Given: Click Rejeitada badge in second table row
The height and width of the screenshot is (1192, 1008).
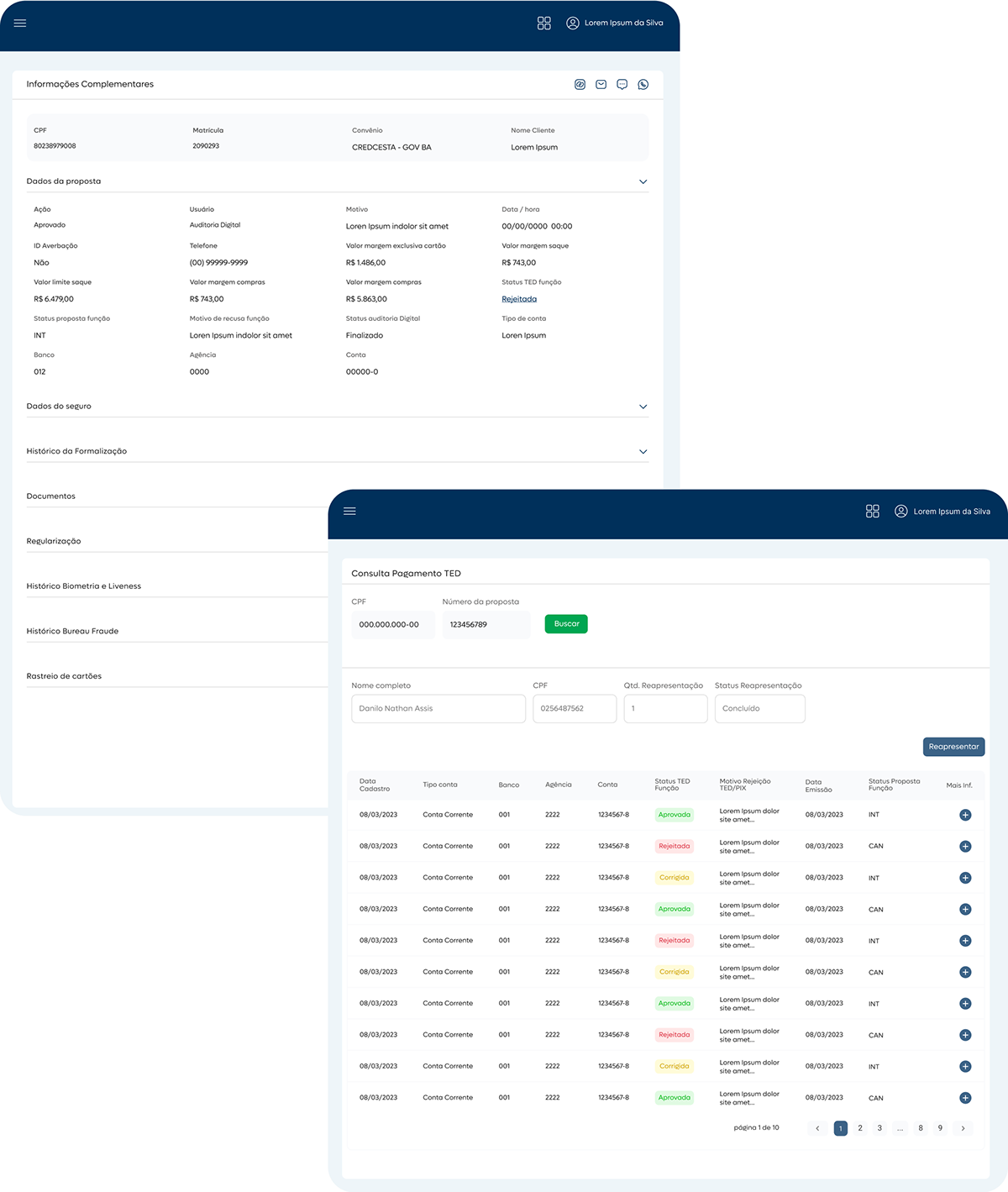Looking at the screenshot, I should (675, 846).
